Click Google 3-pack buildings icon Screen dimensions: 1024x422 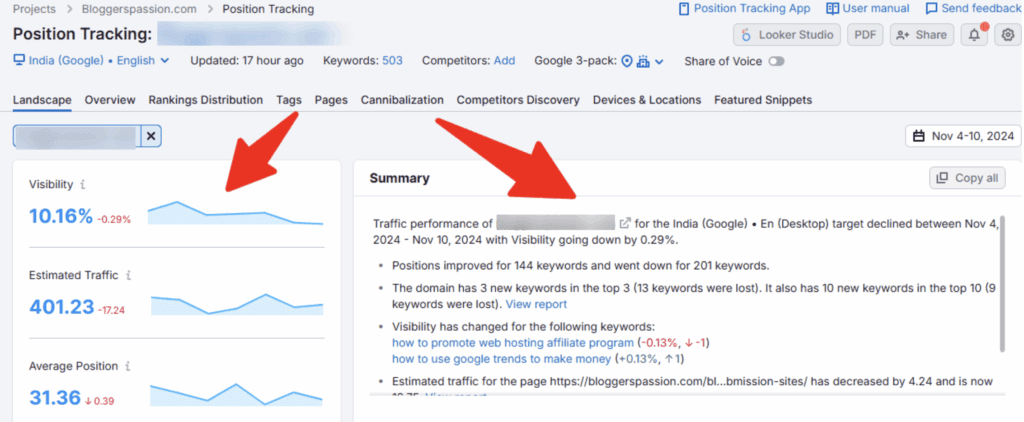tap(644, 61)
